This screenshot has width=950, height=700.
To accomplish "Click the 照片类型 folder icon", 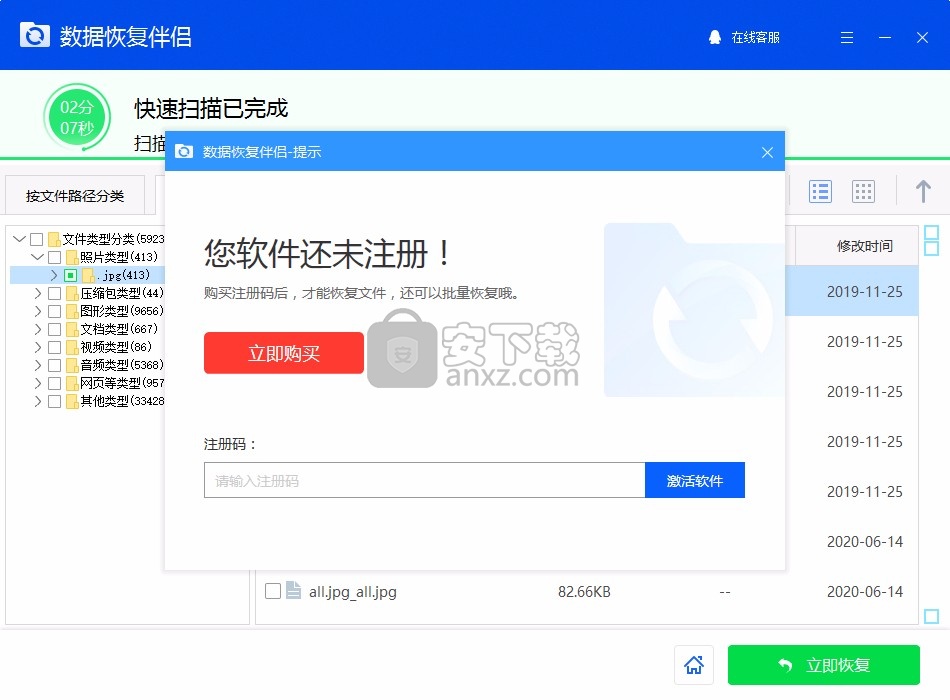I will pos(72,258).
